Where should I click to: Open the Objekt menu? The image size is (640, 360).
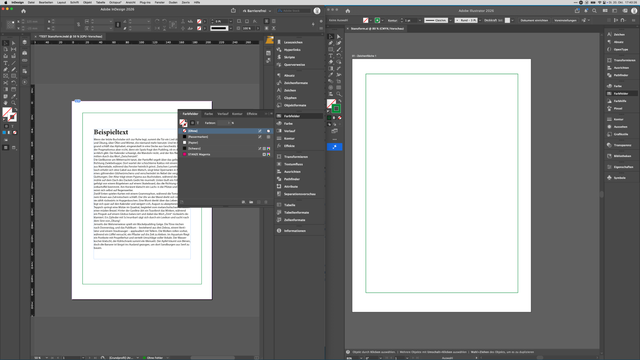(x=87, y=2)
